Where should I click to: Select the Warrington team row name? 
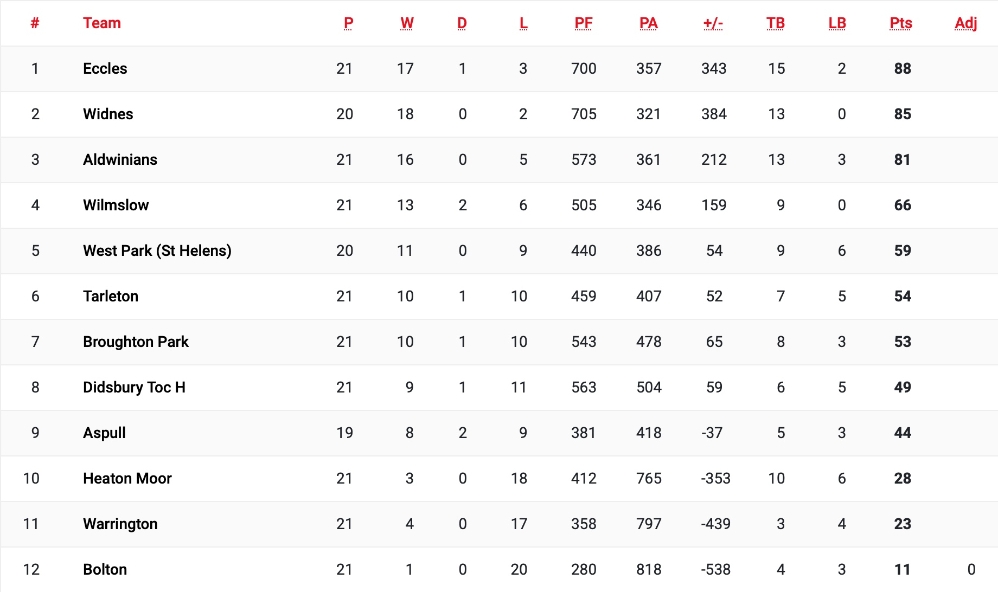[120, 524]
